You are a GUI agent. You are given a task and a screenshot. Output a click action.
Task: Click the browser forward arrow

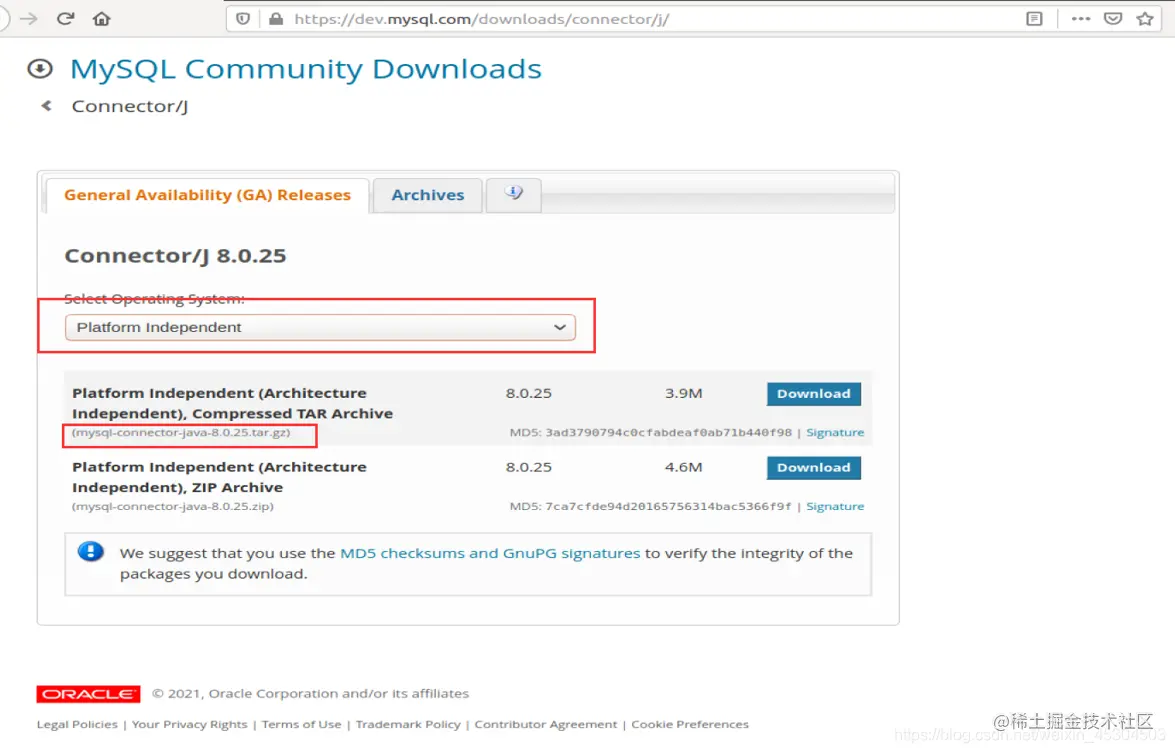coord(28,19)
